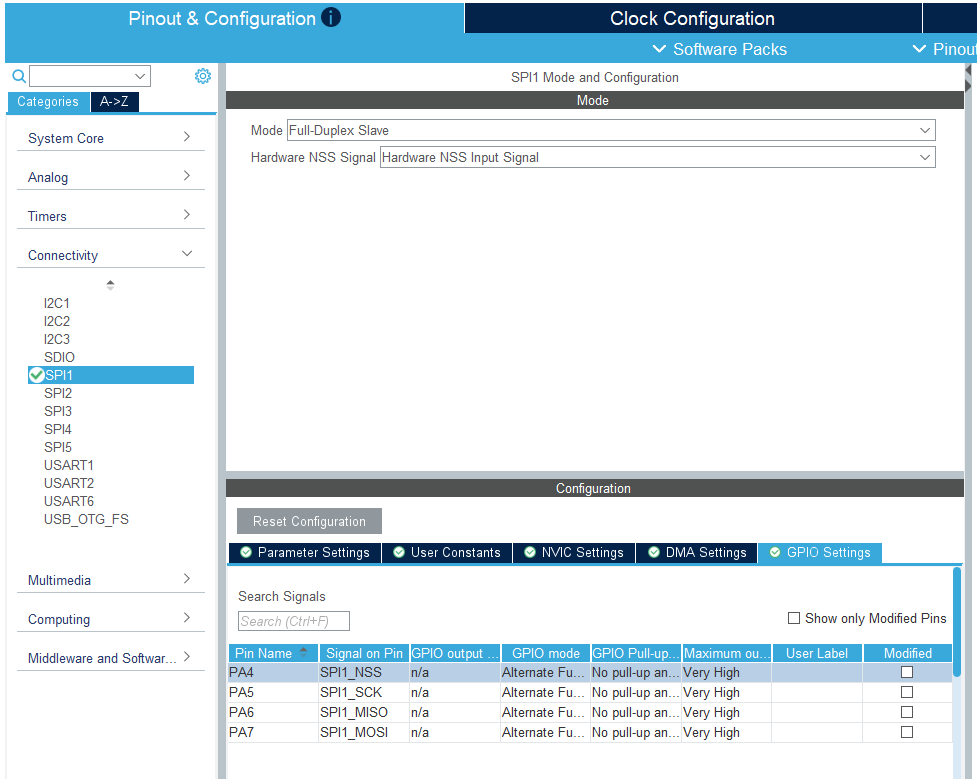This screenshot has width=977, height=779.
Task: Select the PA4 pin name cell
Action: tap(273, 672)
